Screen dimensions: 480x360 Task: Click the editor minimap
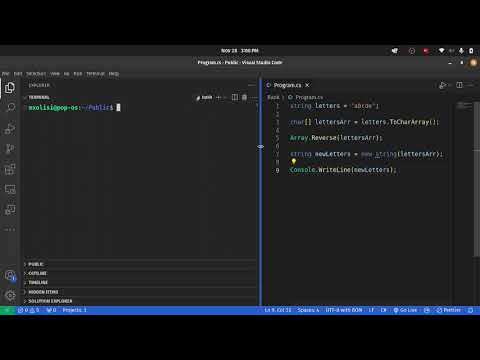[464, 106]
